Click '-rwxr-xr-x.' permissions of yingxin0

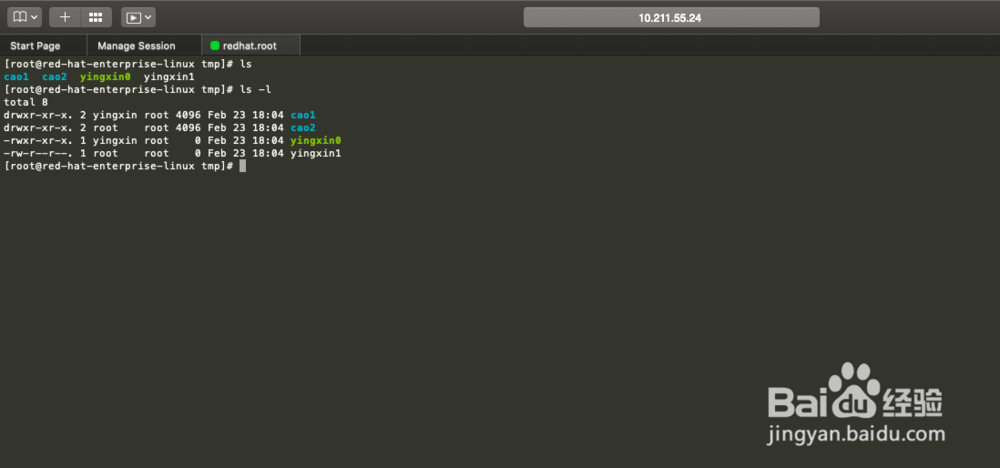pos(39,141)
